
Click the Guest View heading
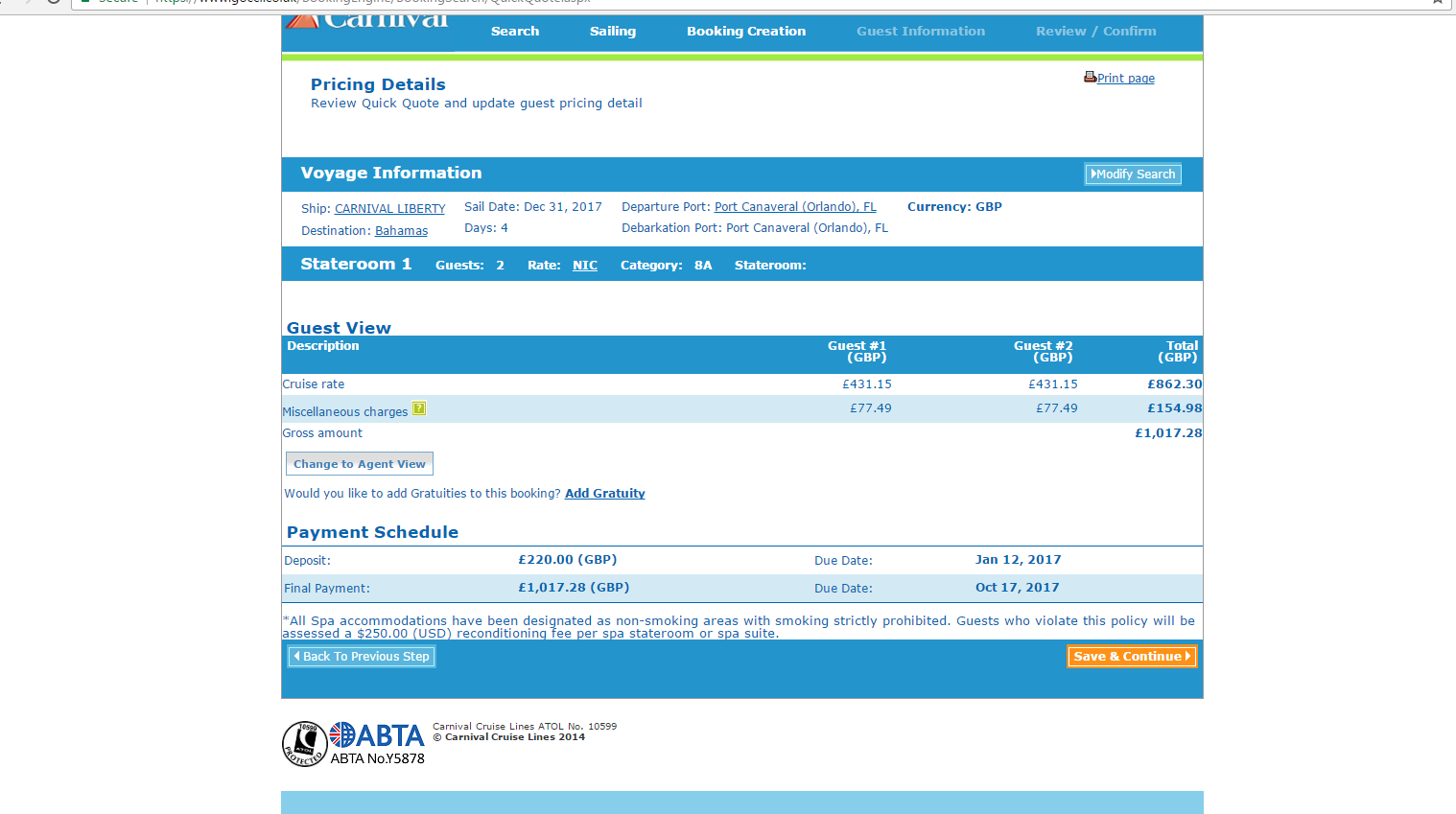click(x=339, y=328)
